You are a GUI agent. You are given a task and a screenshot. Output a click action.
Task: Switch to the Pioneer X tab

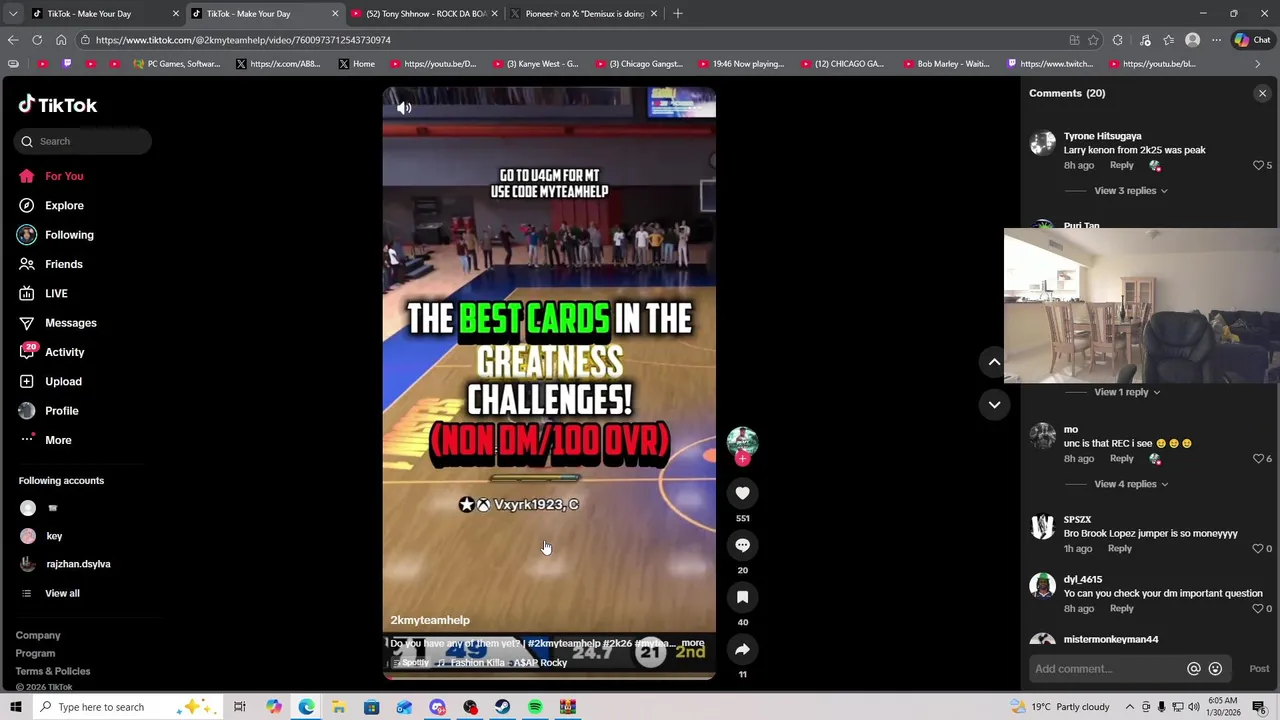click(x=583, y=14)
